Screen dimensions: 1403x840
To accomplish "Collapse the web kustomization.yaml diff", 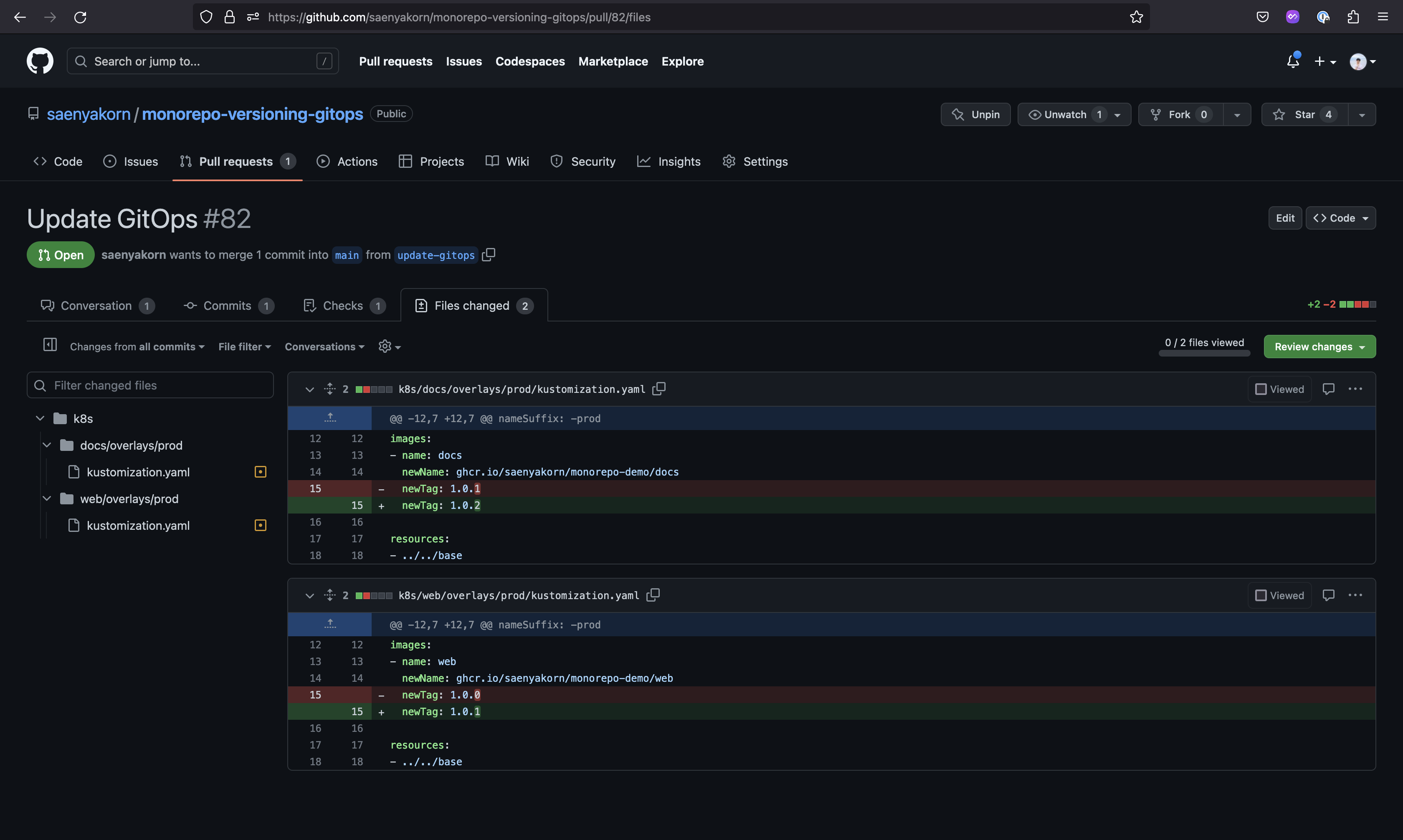I will pos(309,595).
